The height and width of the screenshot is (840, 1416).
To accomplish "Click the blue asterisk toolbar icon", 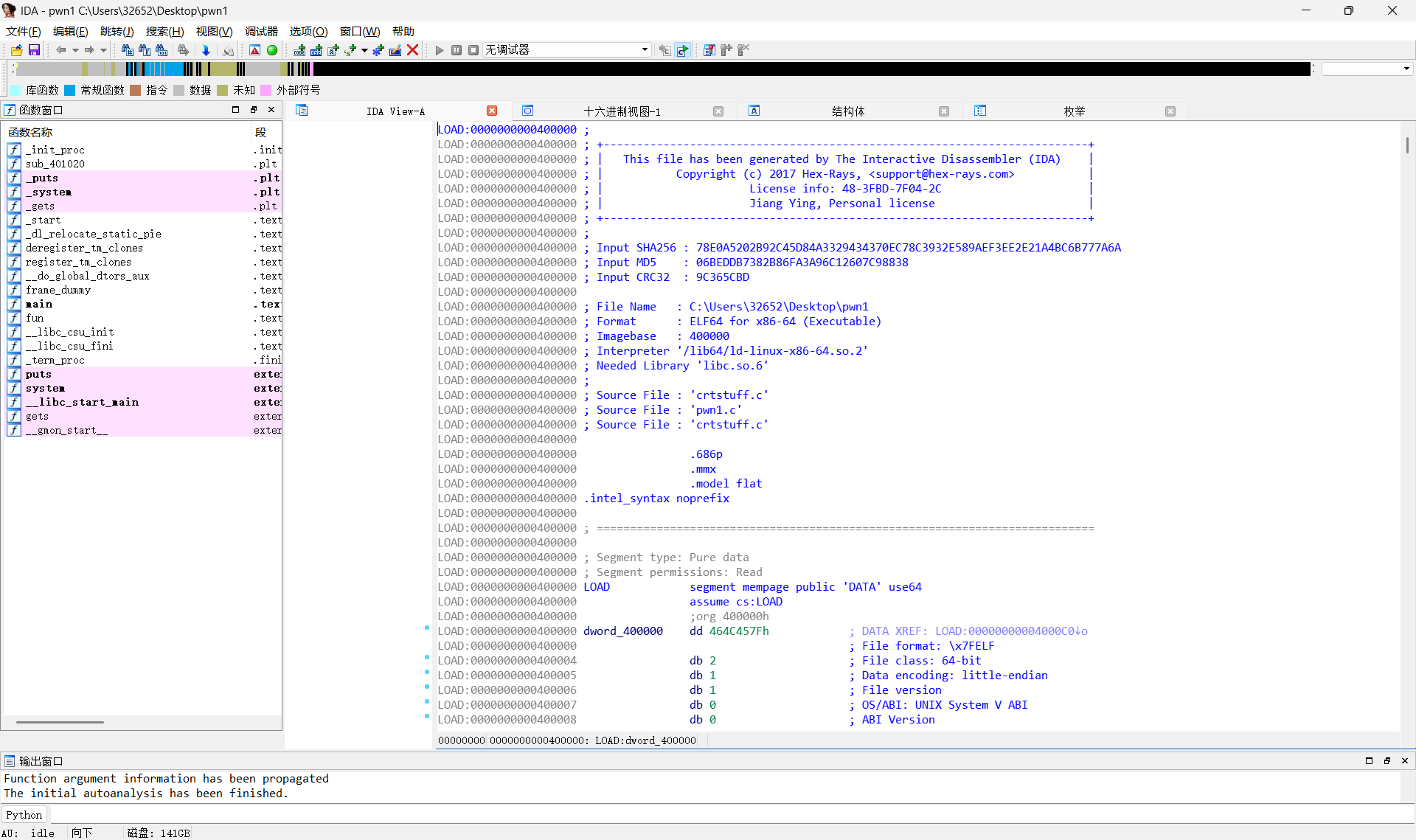I will [378, 50].
